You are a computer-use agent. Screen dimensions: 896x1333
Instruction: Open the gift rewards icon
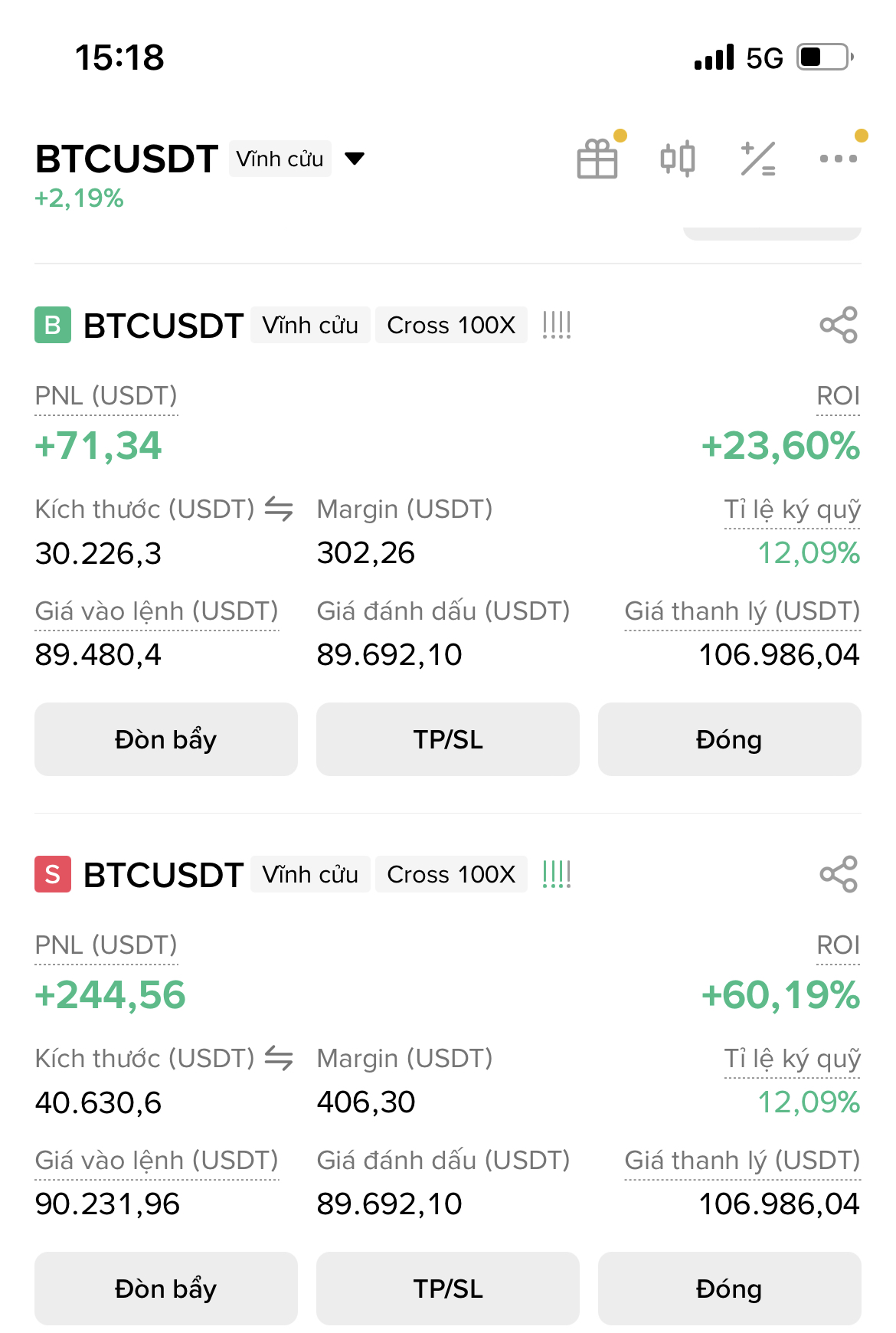(x=597, y=159)
